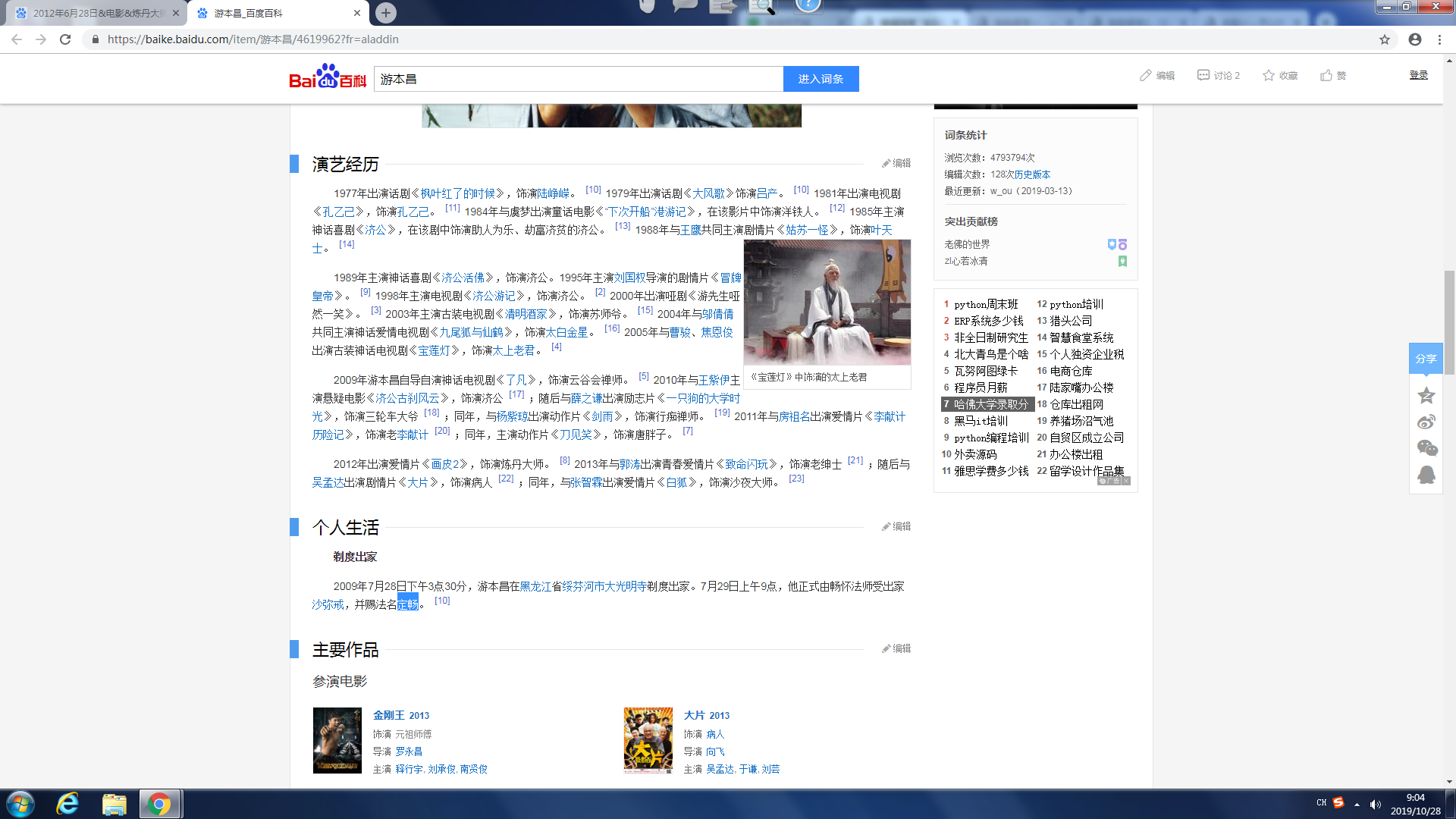This screenshot has height=819, width=1456.
Task: Share to QQ via sidebar bell icon
Action: point(1426,475)
